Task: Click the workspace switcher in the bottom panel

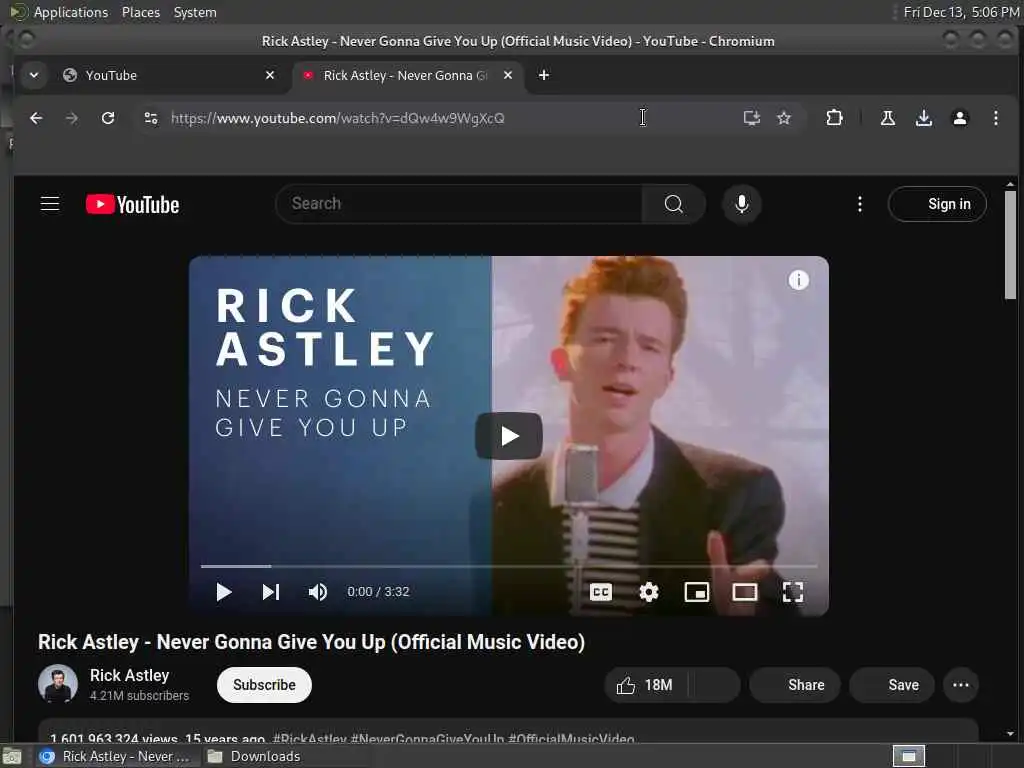Action: click(x=908, y=756)
